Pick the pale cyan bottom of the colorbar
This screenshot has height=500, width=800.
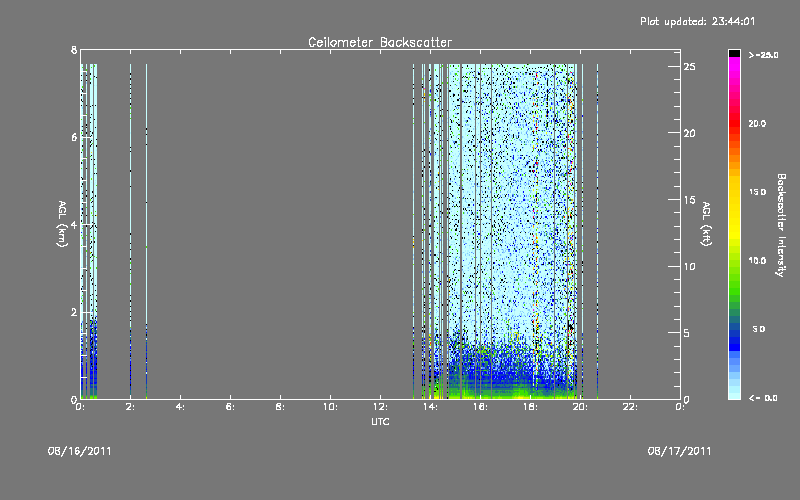point(734,393)
